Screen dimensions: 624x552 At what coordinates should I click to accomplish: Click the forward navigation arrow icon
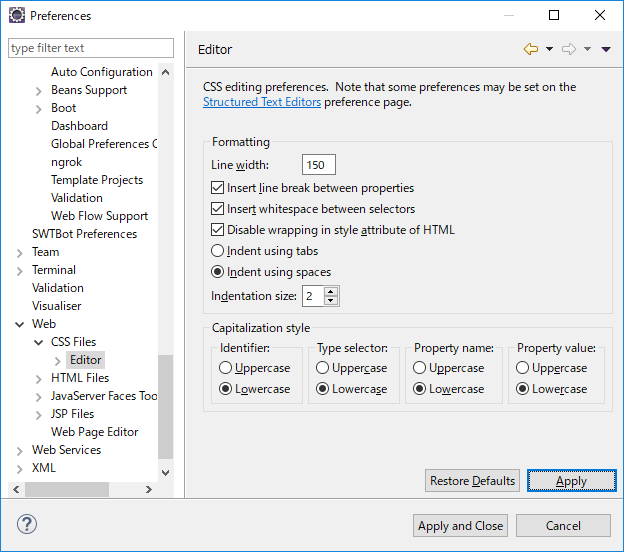[569, 49]
